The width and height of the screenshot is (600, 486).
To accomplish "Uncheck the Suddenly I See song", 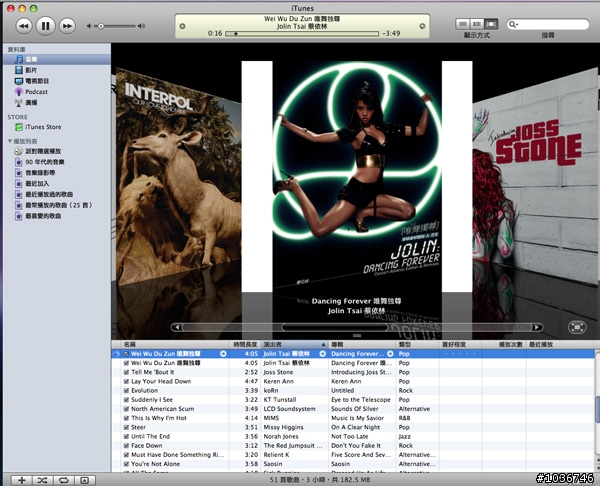I will click(126, 400).
